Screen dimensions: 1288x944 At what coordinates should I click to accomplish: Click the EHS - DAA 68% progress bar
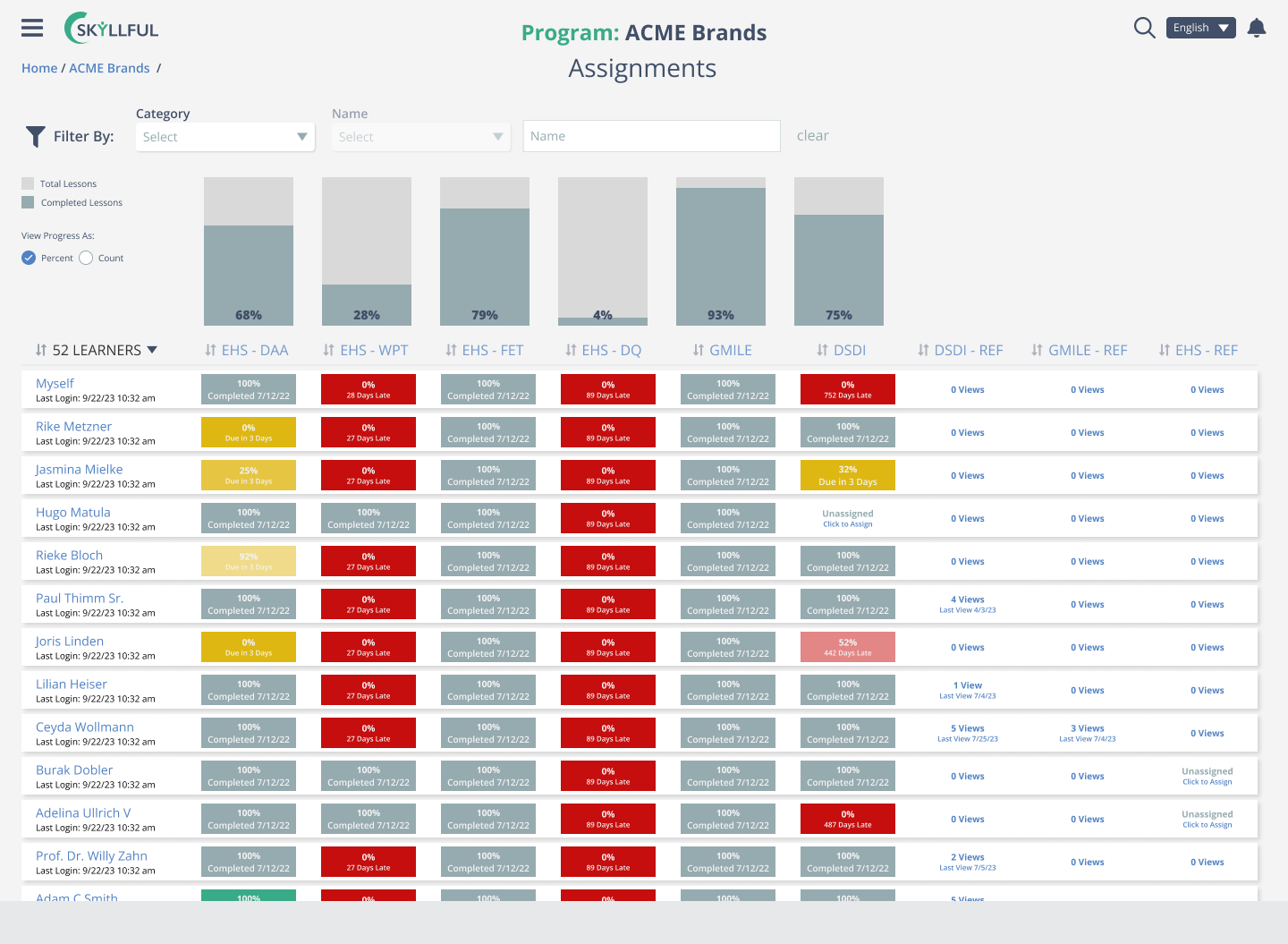249,276
